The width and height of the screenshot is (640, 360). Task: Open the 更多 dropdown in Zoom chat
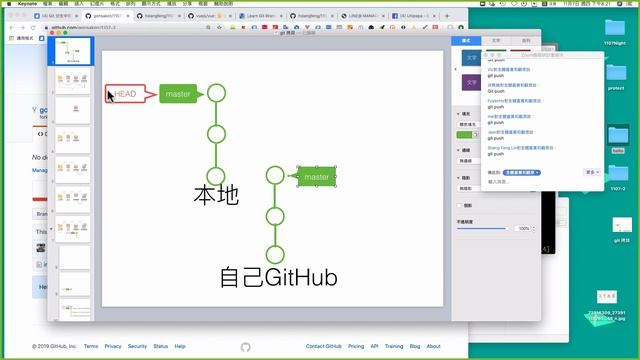592,172
